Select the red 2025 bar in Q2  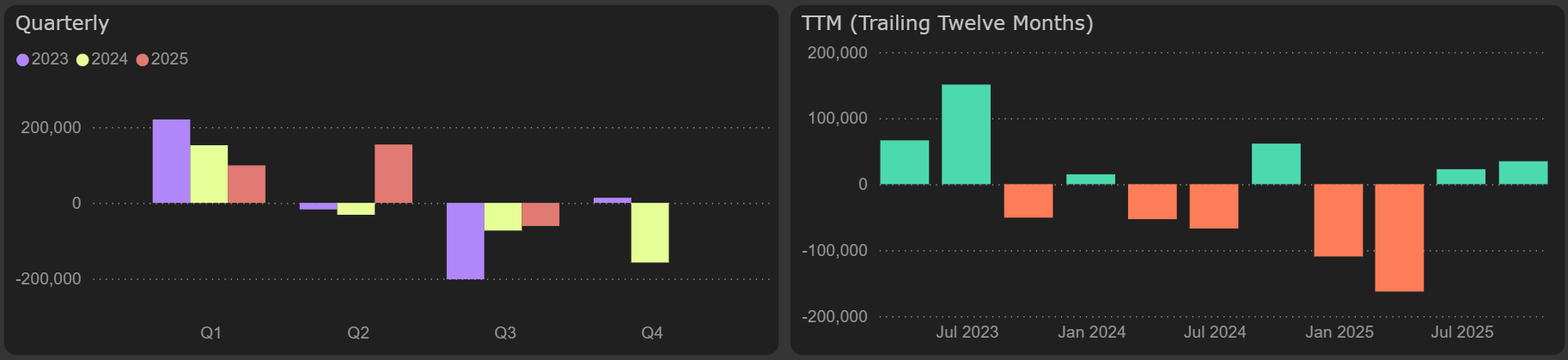[393, 174]
